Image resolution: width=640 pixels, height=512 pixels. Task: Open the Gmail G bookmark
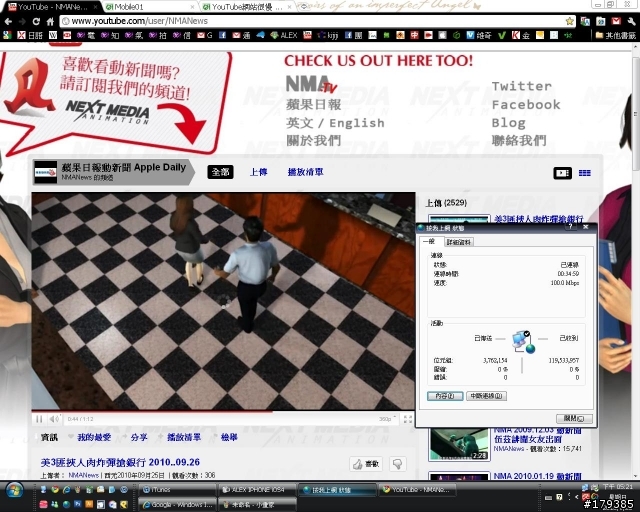[x=204, y=36]
